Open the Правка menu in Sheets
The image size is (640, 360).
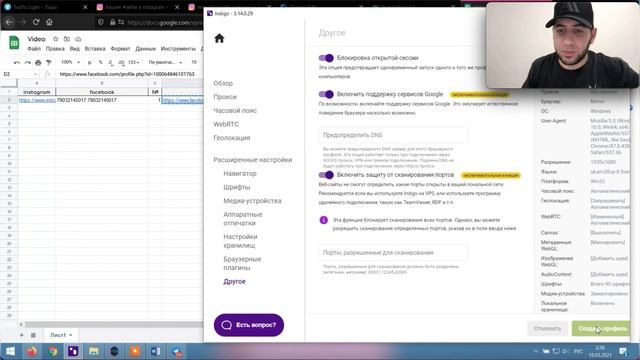[55, 49]
